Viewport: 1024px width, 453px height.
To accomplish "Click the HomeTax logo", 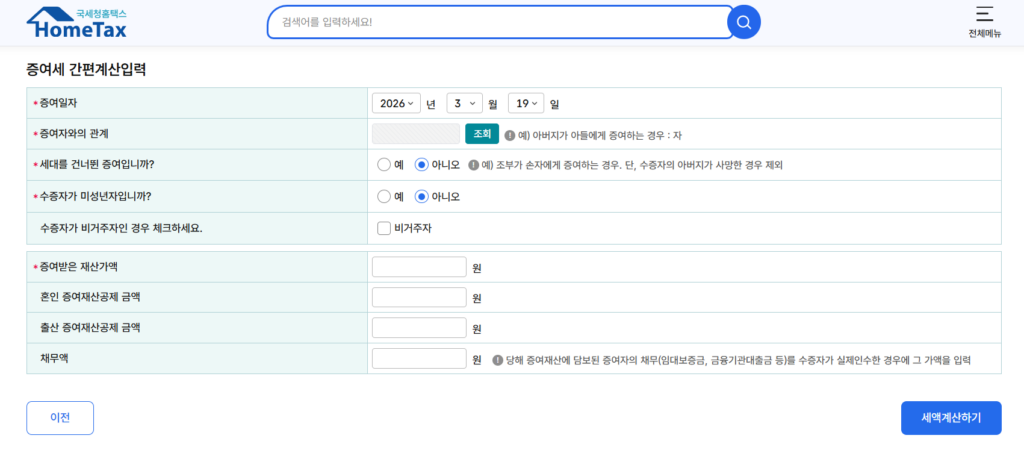I will (76, 23).
